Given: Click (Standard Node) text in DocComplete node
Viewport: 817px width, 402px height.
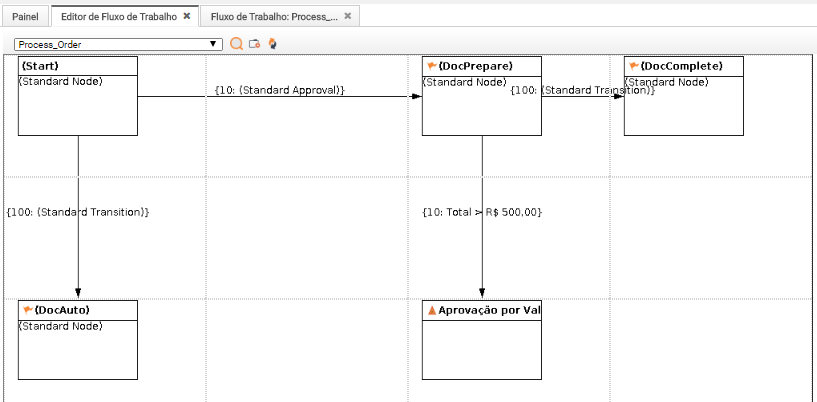Looking at the screenshot, I should point(666,82).
